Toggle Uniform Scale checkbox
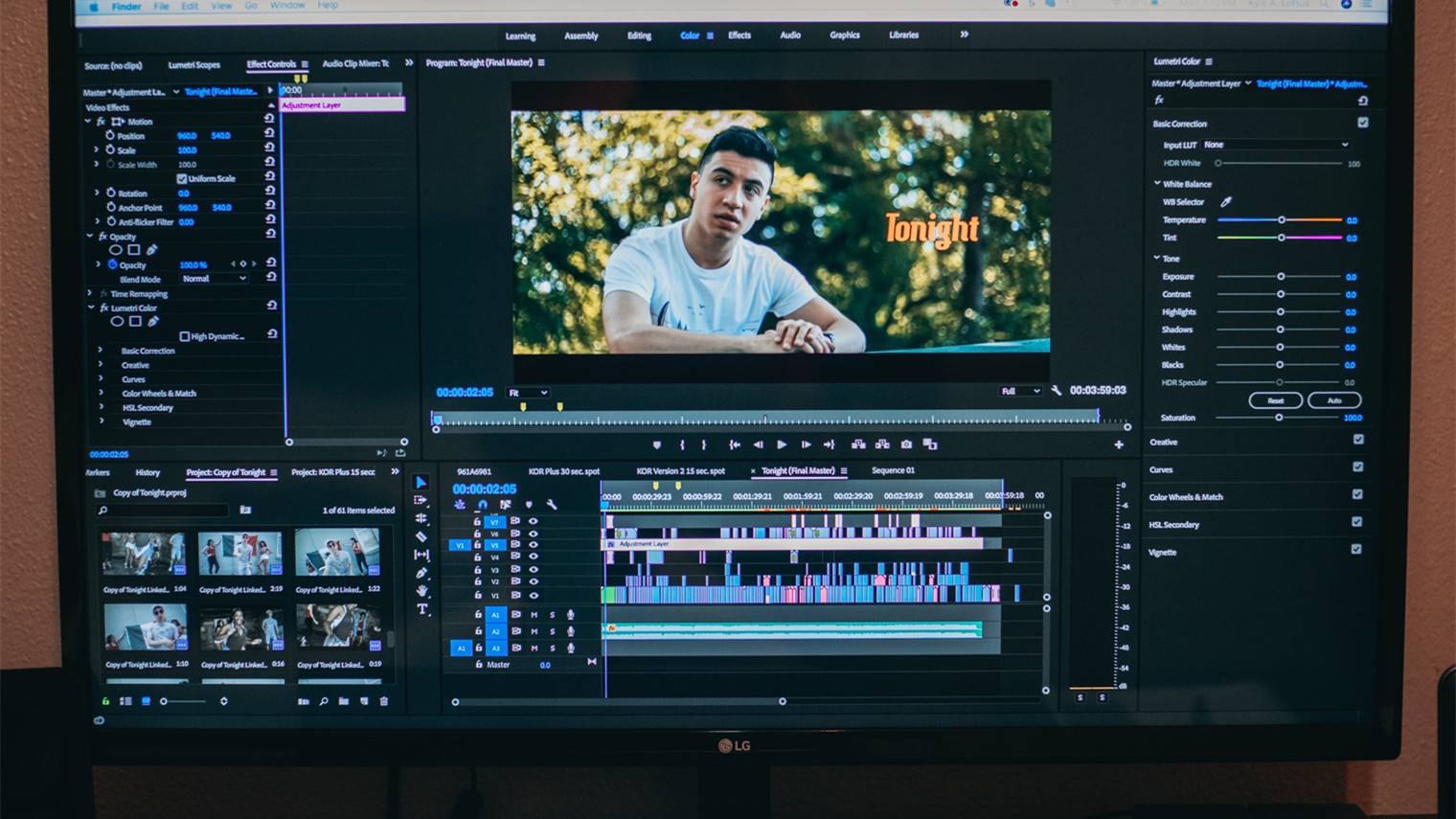The image size is (1456, 819). [182, 179]
